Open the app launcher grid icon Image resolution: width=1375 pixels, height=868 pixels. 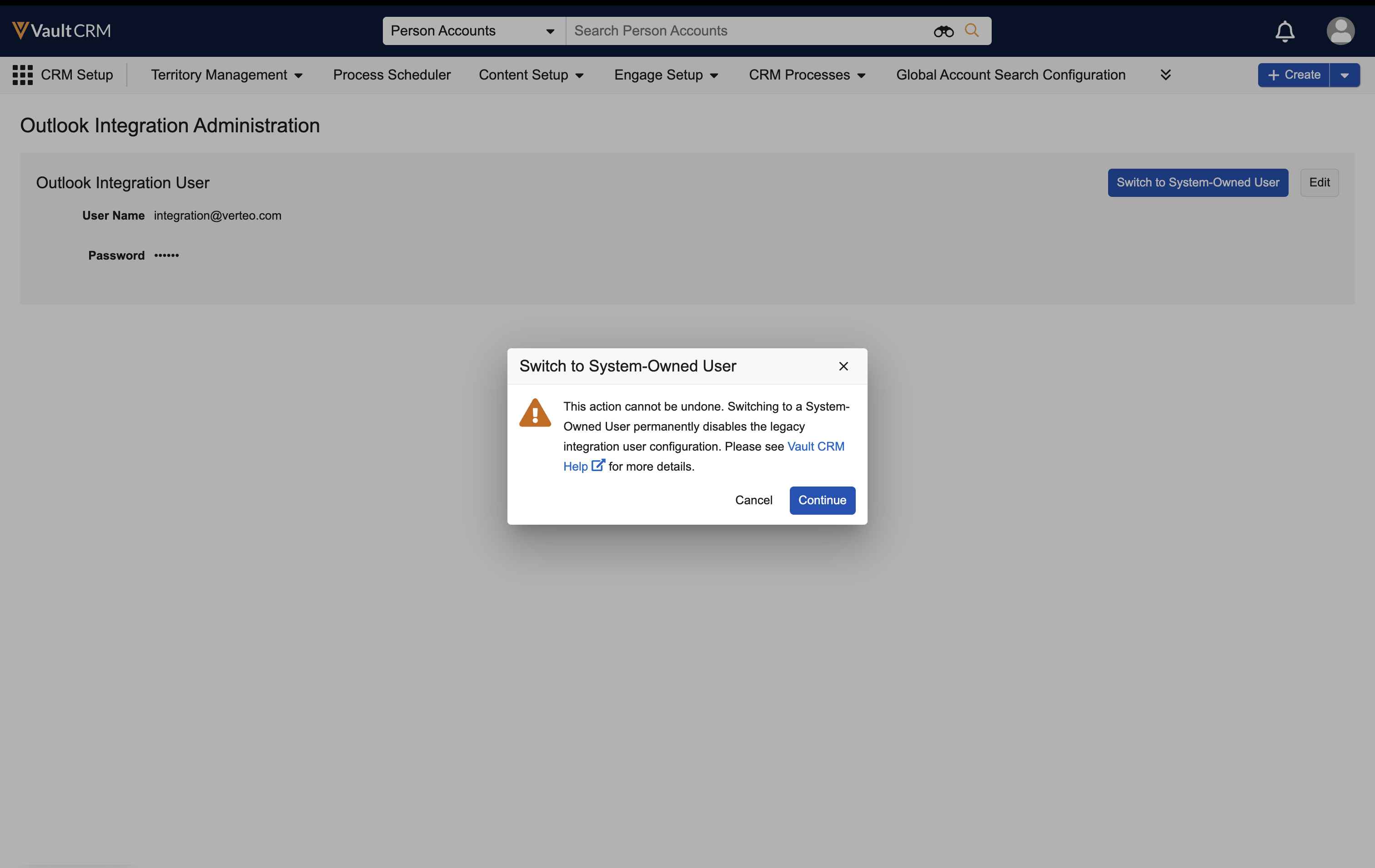click(x=22, y=75)
